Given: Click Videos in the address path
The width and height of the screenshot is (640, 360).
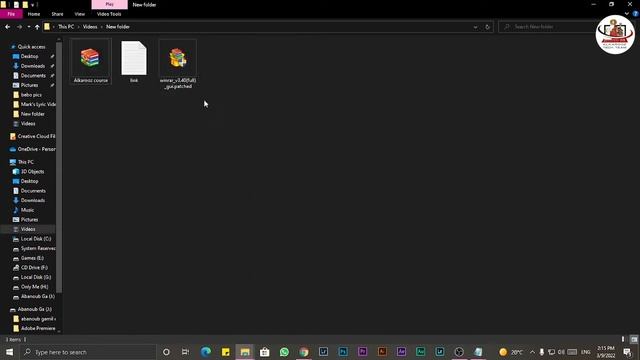Looking at the screenshot, I should tap(90, 27).
